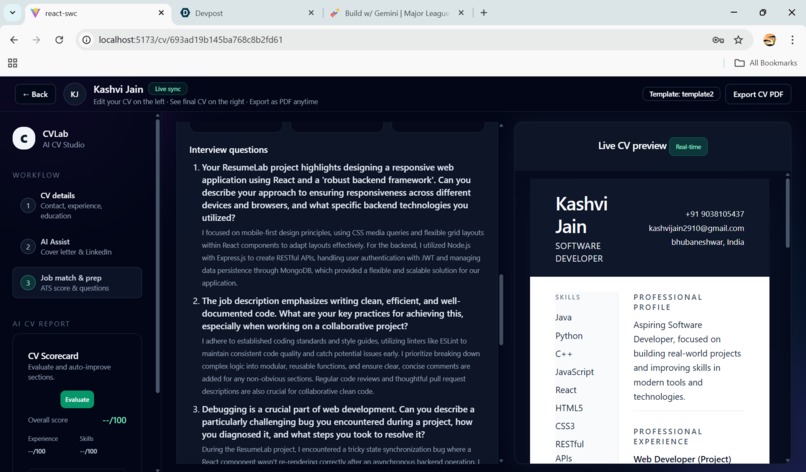Switch to the Devpost tab
The width and height of the screenshot is (806, 472).
pyautogui.click(x=247, y=13)
